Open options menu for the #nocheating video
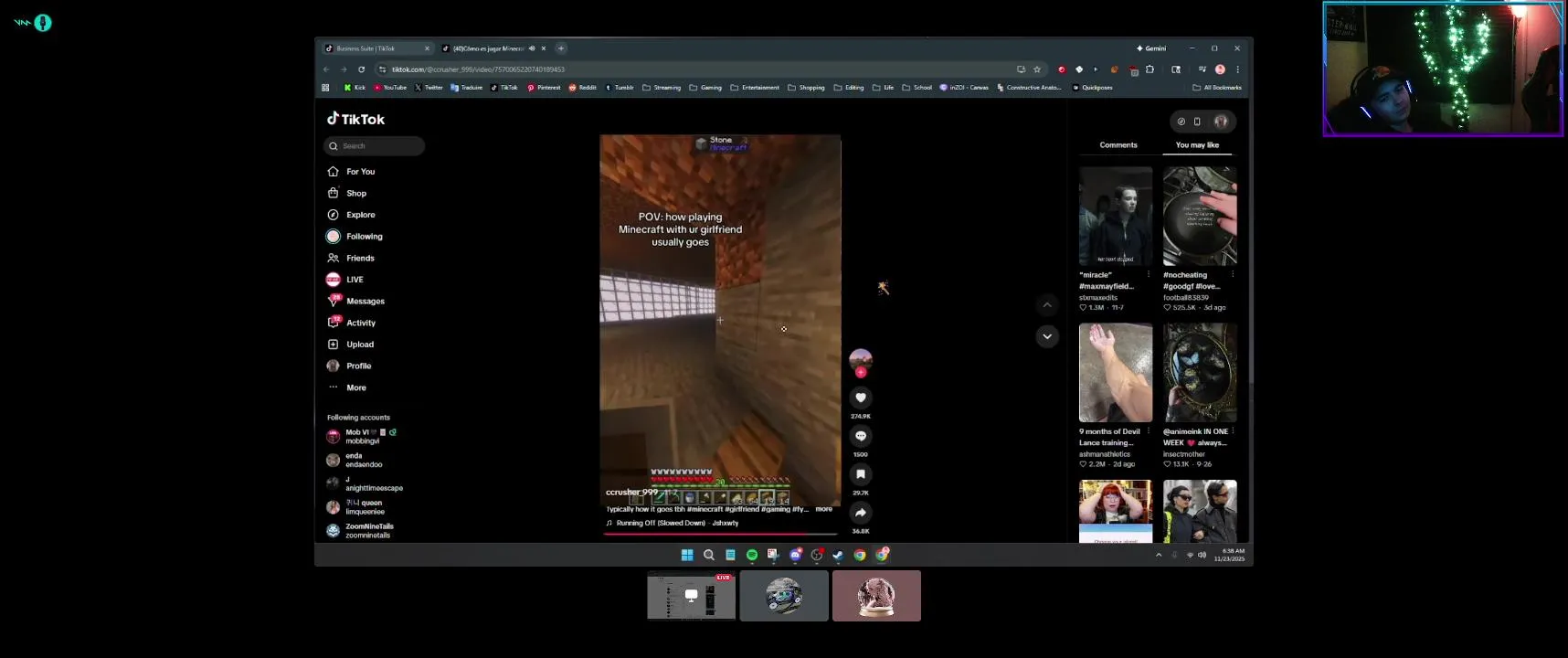This screenshot has width=1568, height=658. [x=1233, y=275]
